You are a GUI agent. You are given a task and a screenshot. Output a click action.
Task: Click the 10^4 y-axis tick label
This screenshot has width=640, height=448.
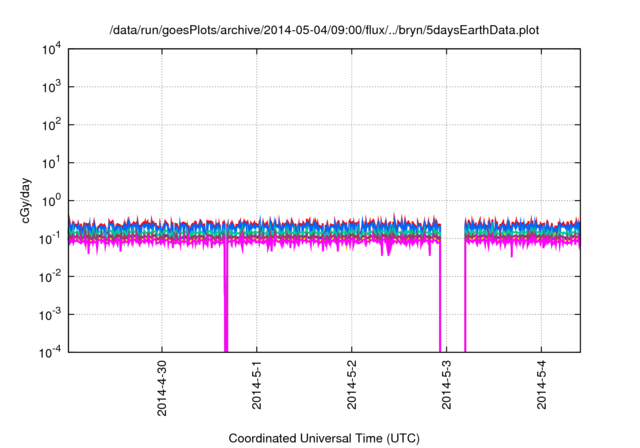(52, 49)
